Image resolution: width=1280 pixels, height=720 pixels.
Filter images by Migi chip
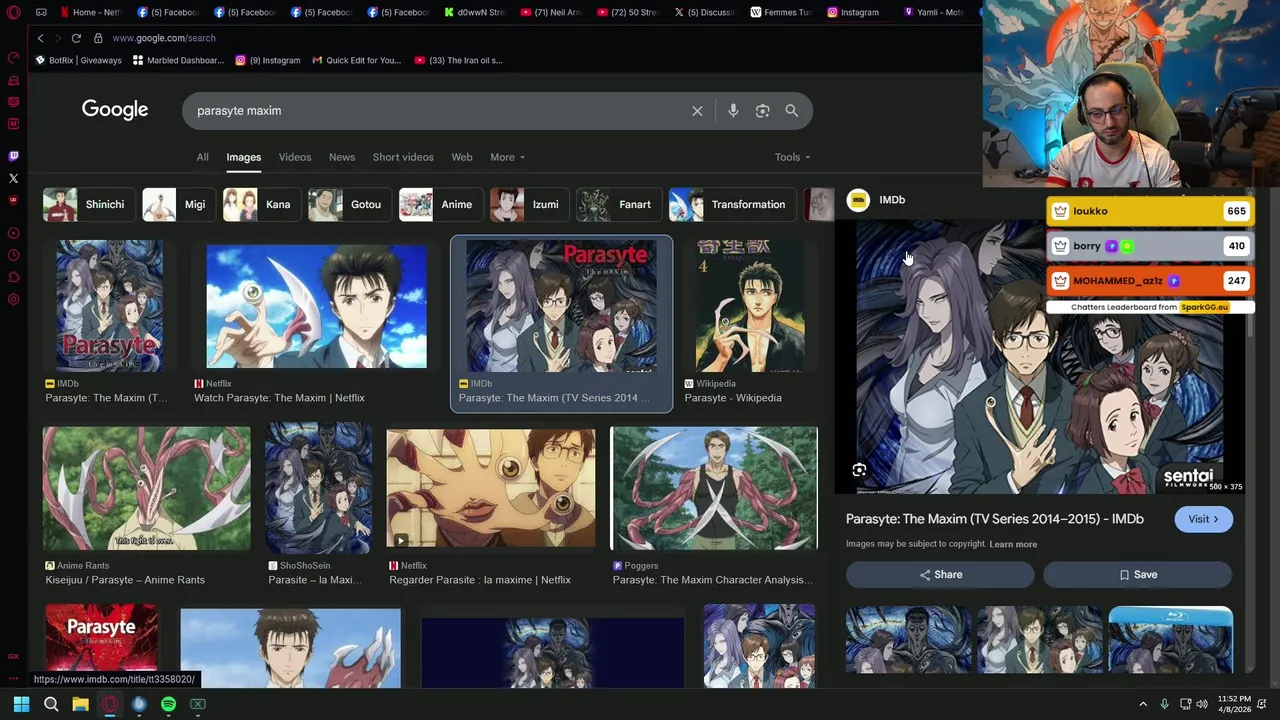178,204
